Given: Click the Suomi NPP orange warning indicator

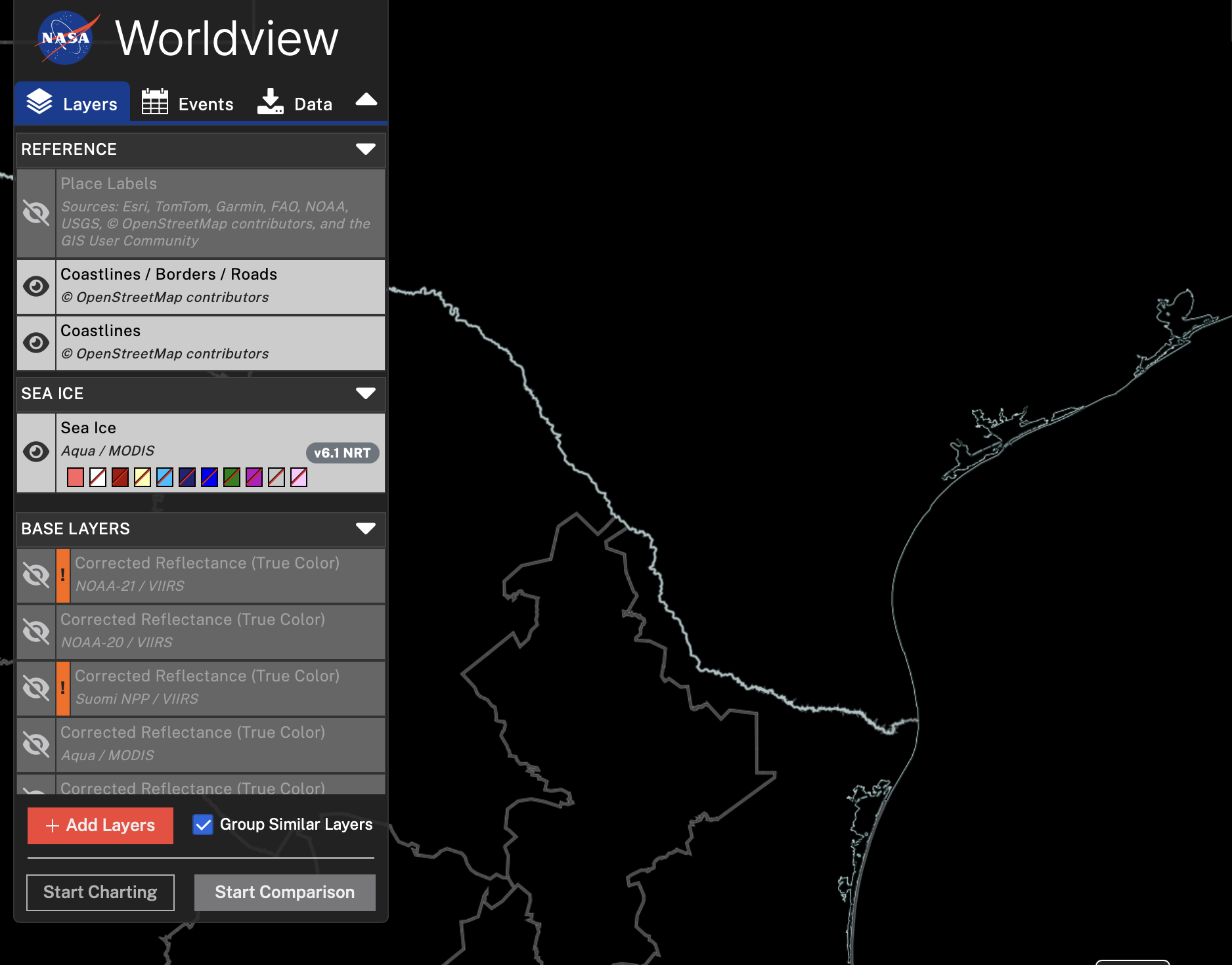Looking at the screenshot, I should click(63, 688).
